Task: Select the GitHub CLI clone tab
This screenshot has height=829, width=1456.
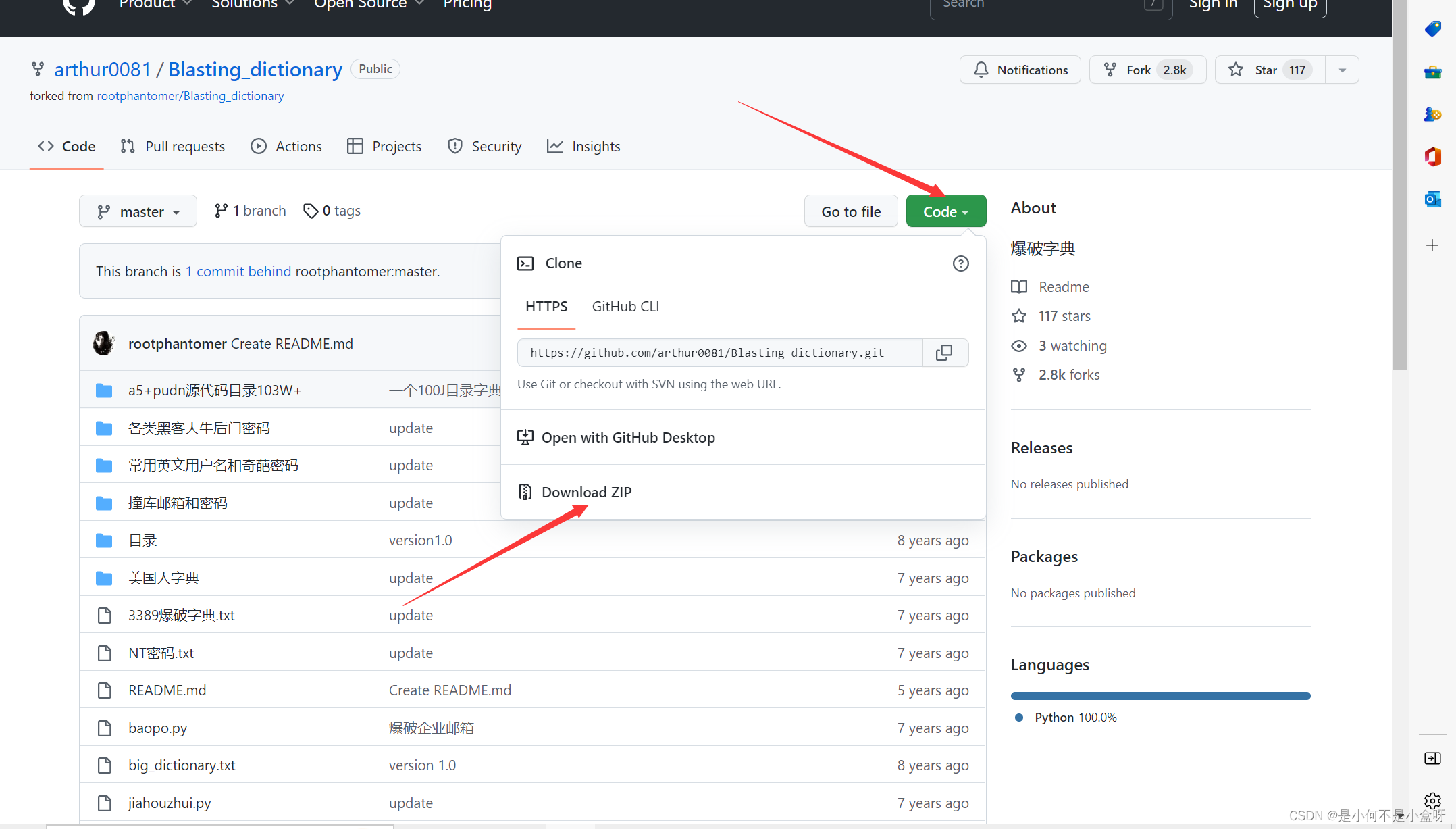Action: [x=625, y=307]
